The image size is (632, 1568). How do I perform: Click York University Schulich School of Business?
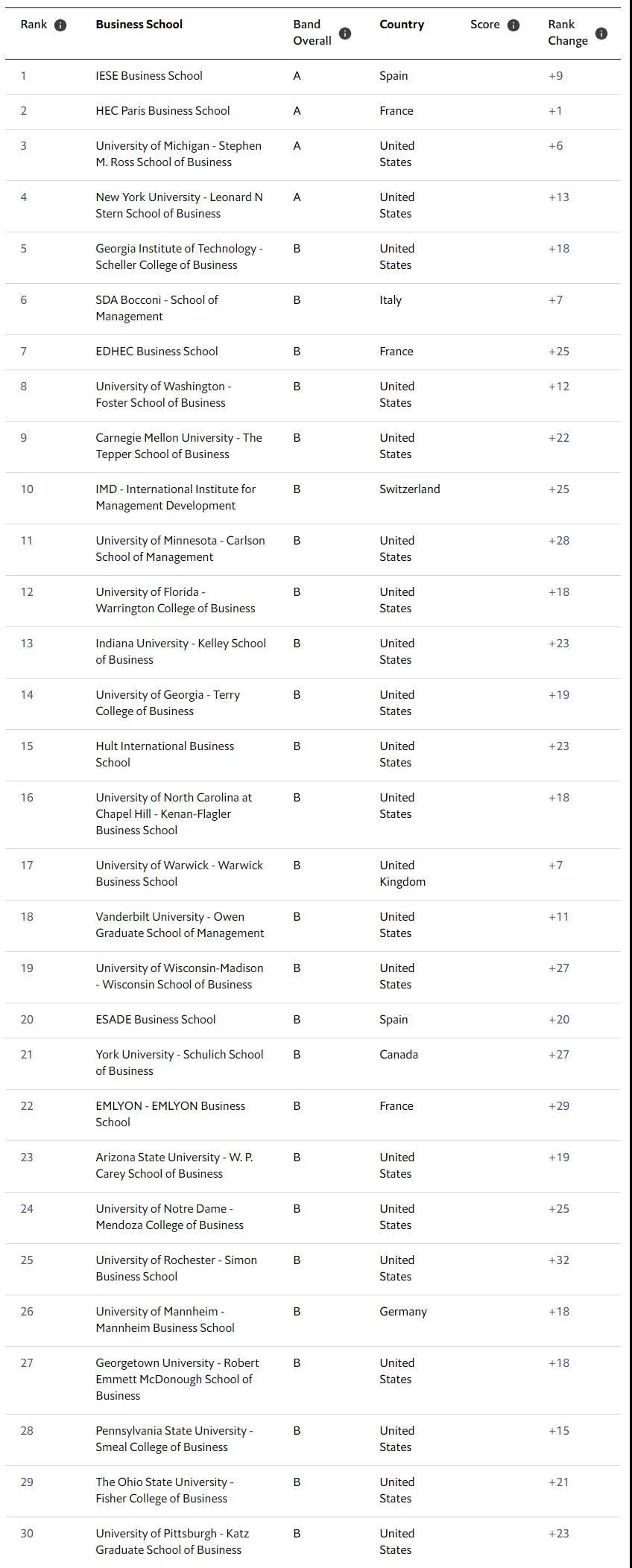coord(179,1063)
